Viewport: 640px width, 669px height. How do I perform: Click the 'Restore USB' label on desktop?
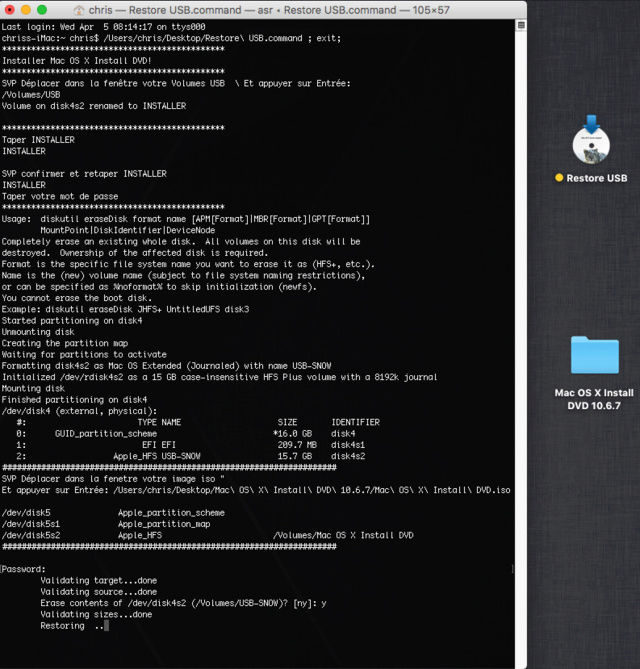[596, 178]
